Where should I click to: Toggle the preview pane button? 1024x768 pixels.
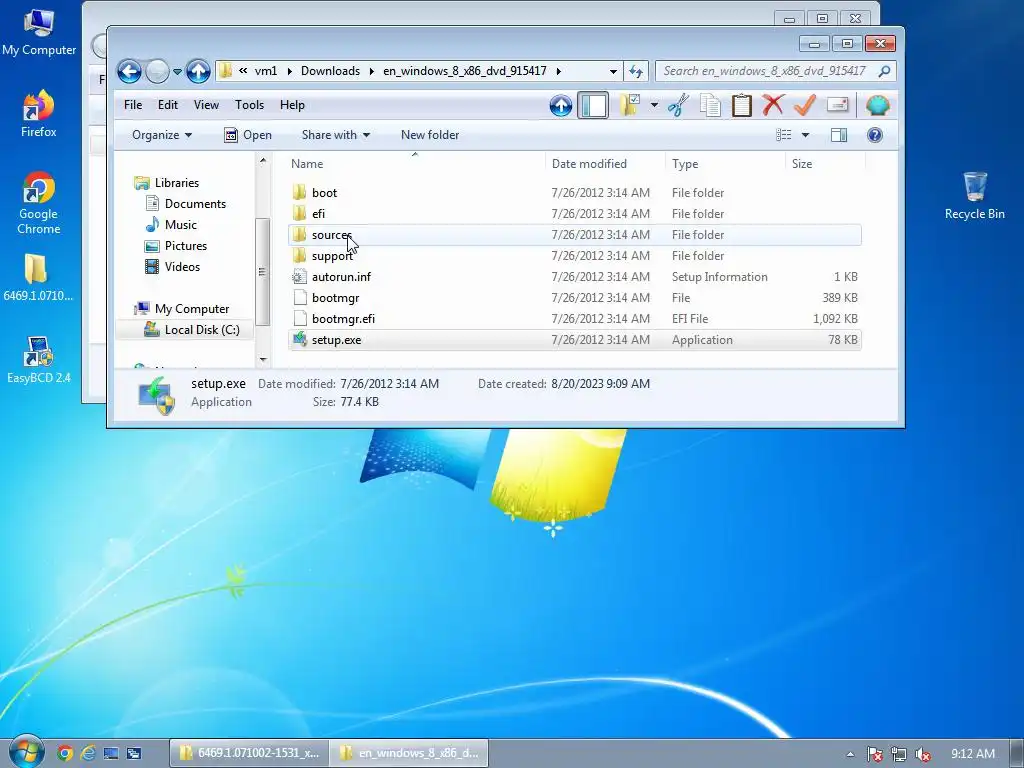point(839,135)
